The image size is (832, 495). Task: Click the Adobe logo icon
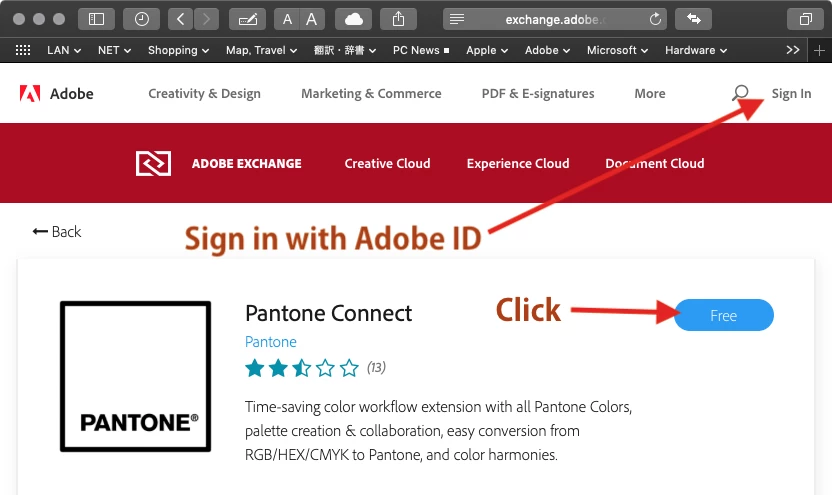(30, 93)
